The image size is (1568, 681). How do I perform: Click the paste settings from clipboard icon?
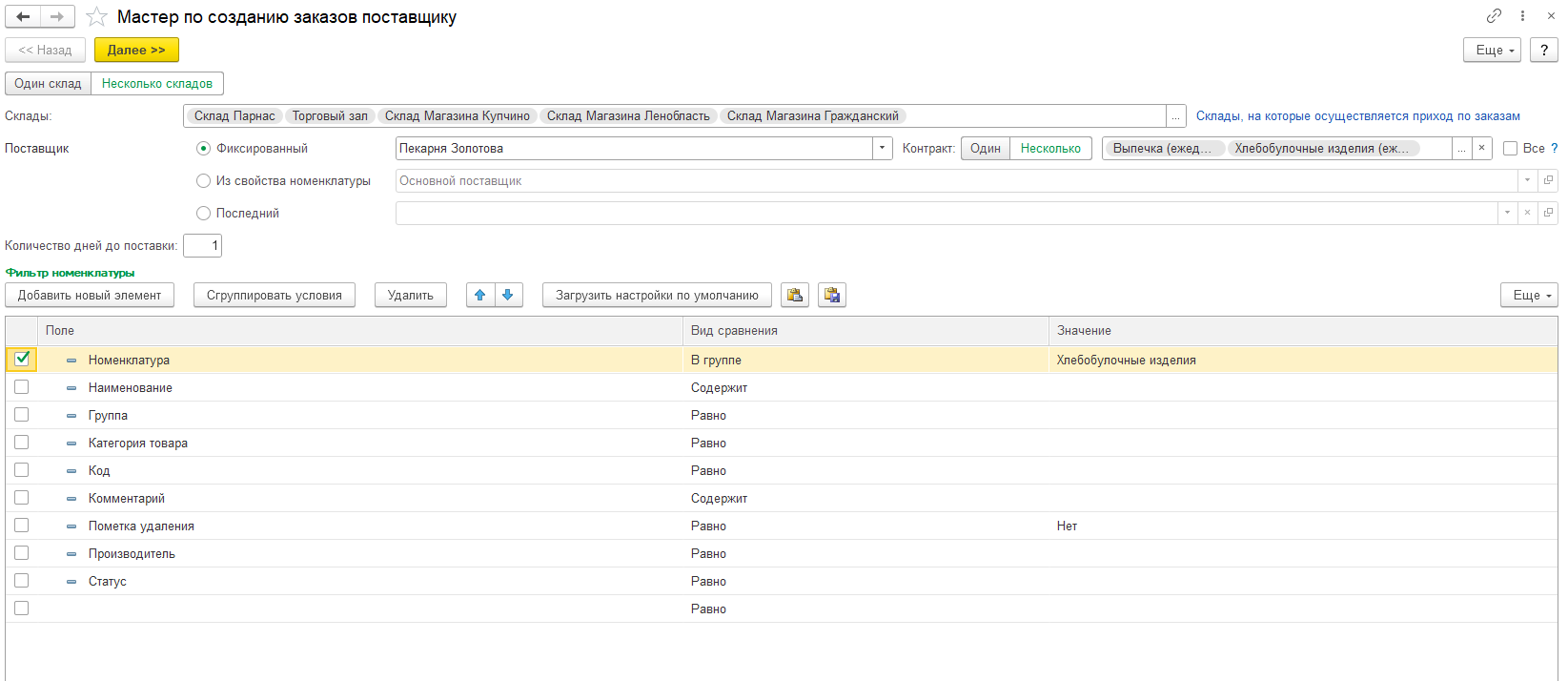[x=794, y=296]
